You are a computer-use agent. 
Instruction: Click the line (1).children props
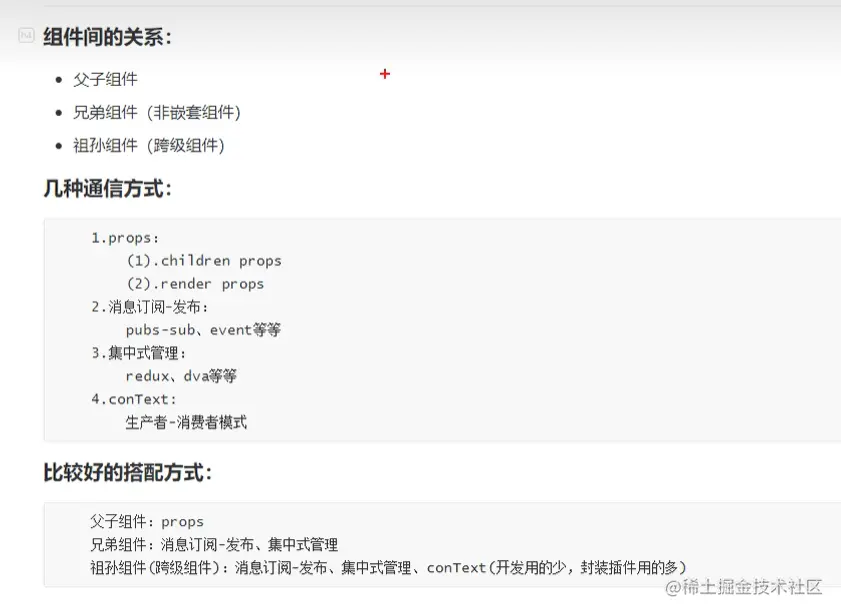[204, 261]
